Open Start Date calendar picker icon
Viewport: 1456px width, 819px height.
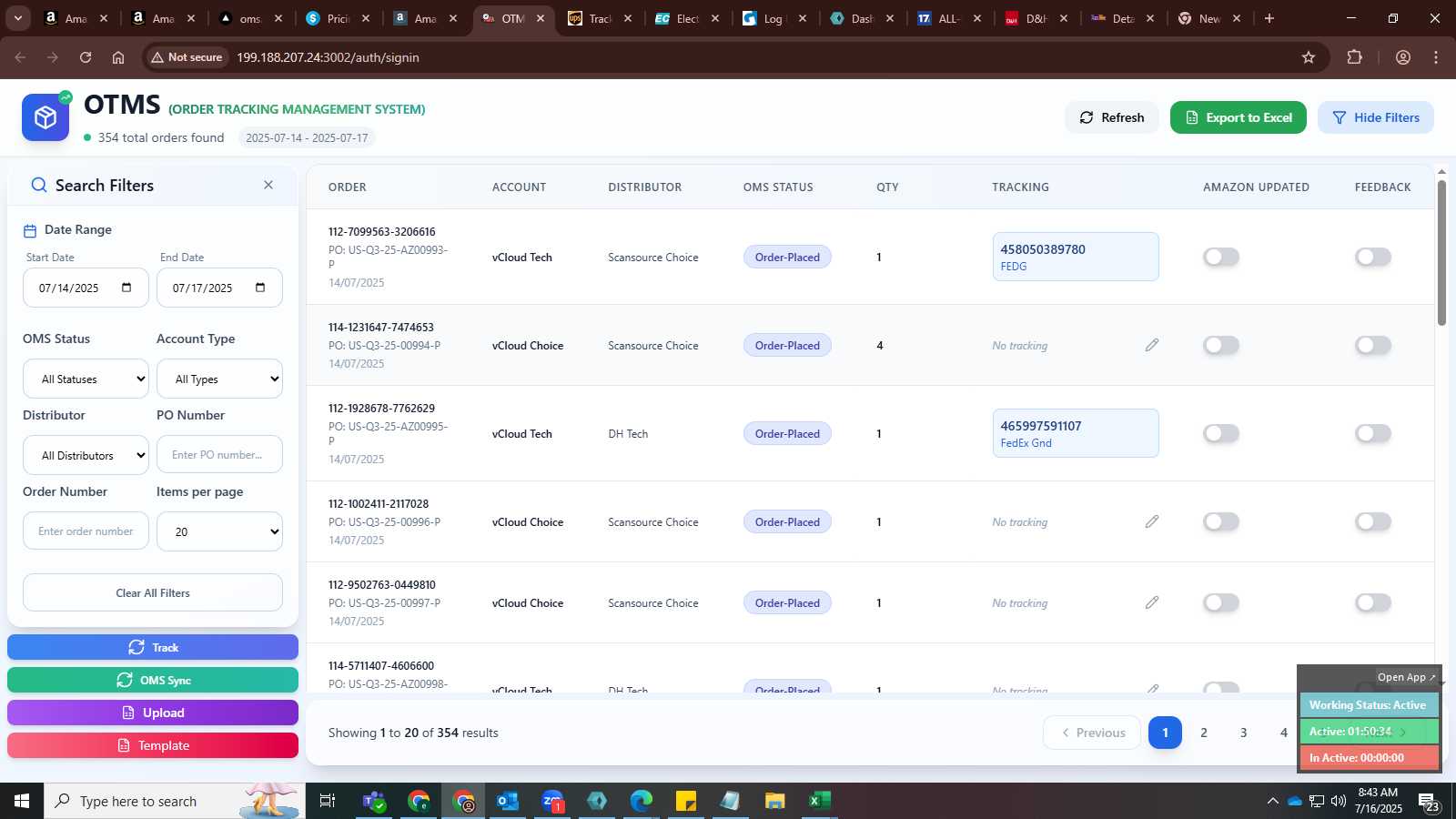coord(126,288)
